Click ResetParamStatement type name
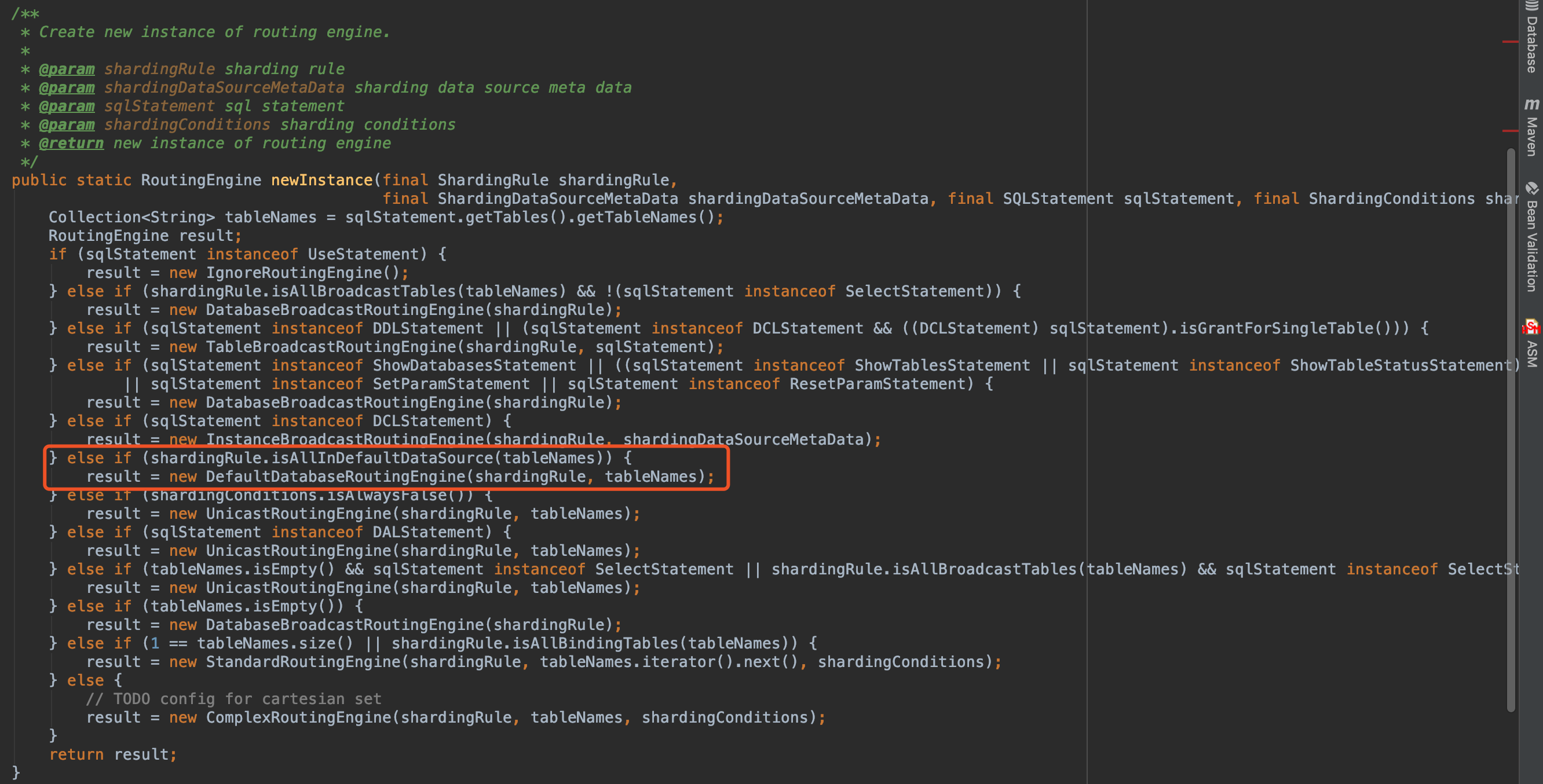This screenshot has height=784, width=1543. coord(877,384)
